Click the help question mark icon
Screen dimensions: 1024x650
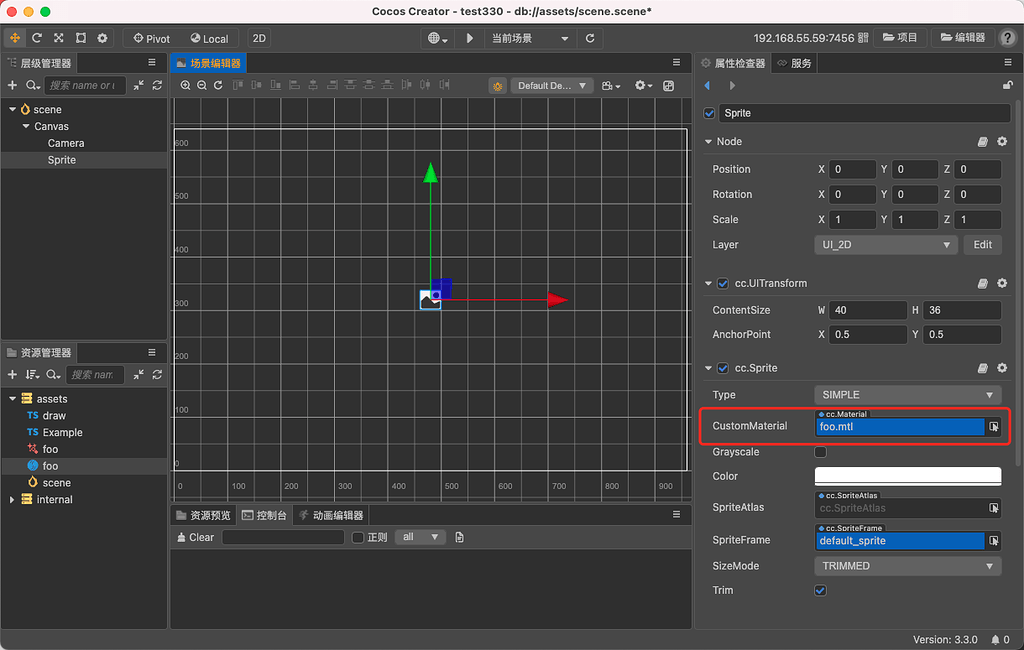coord(1007,38)
